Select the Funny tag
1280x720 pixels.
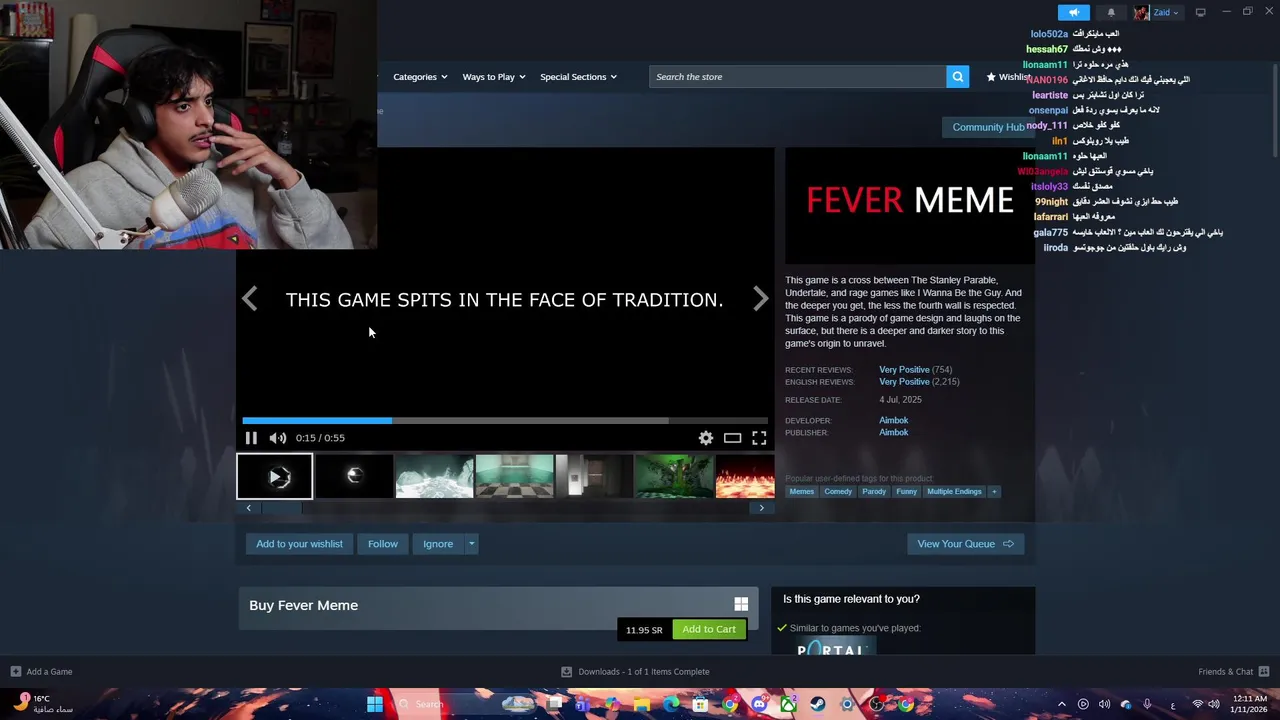[906, 492]
